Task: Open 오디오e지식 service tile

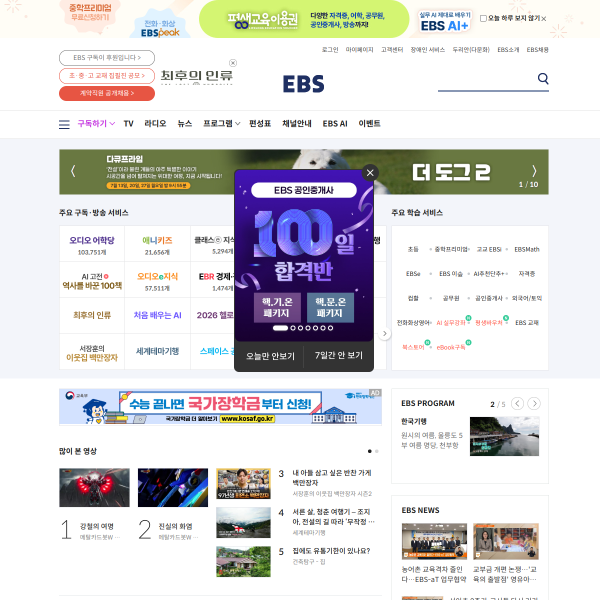Action: 157,280
